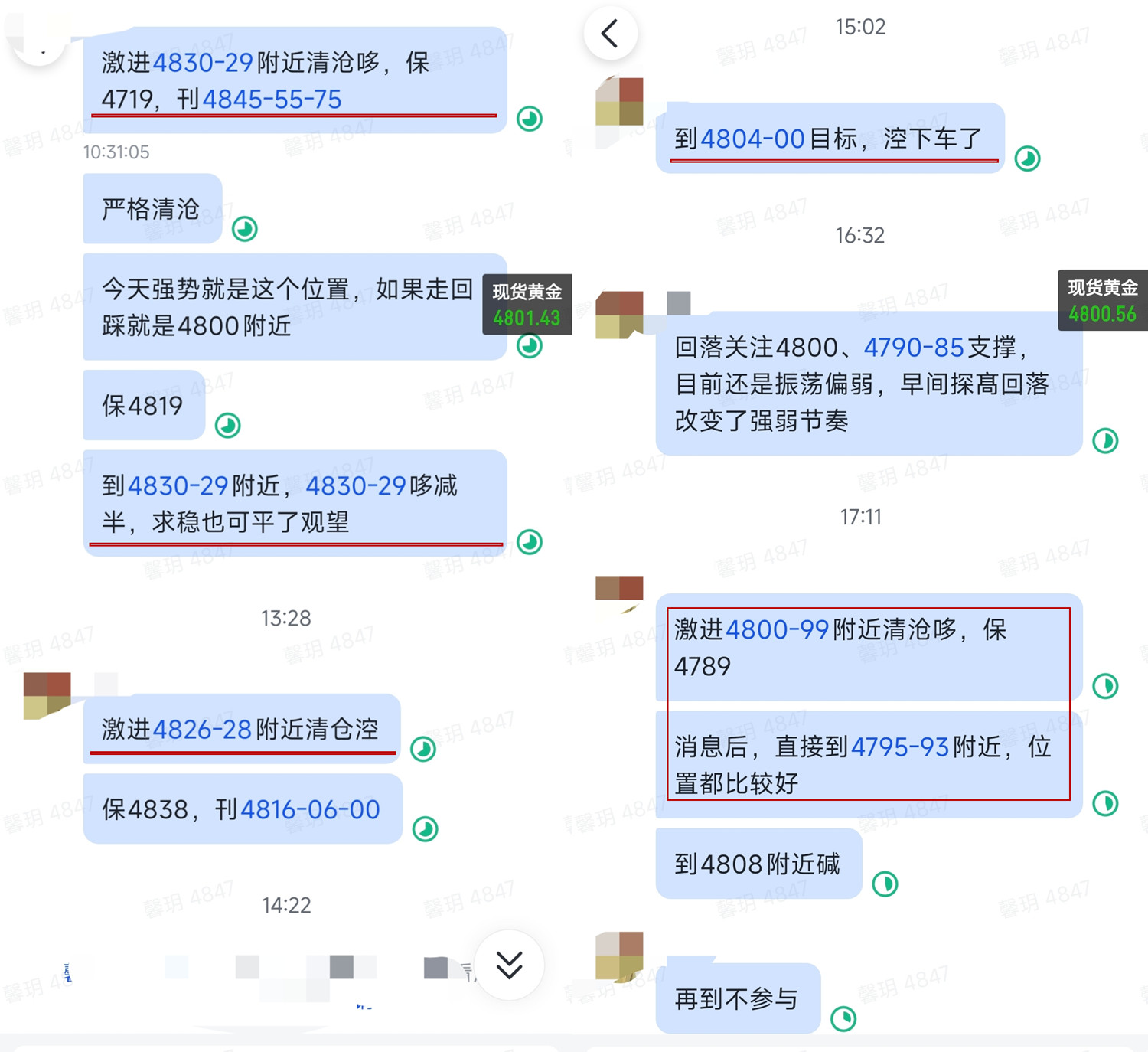This screenshot has width=1148, height=1052.
Task: Tap the back arrow button
Action: point(610,34)
